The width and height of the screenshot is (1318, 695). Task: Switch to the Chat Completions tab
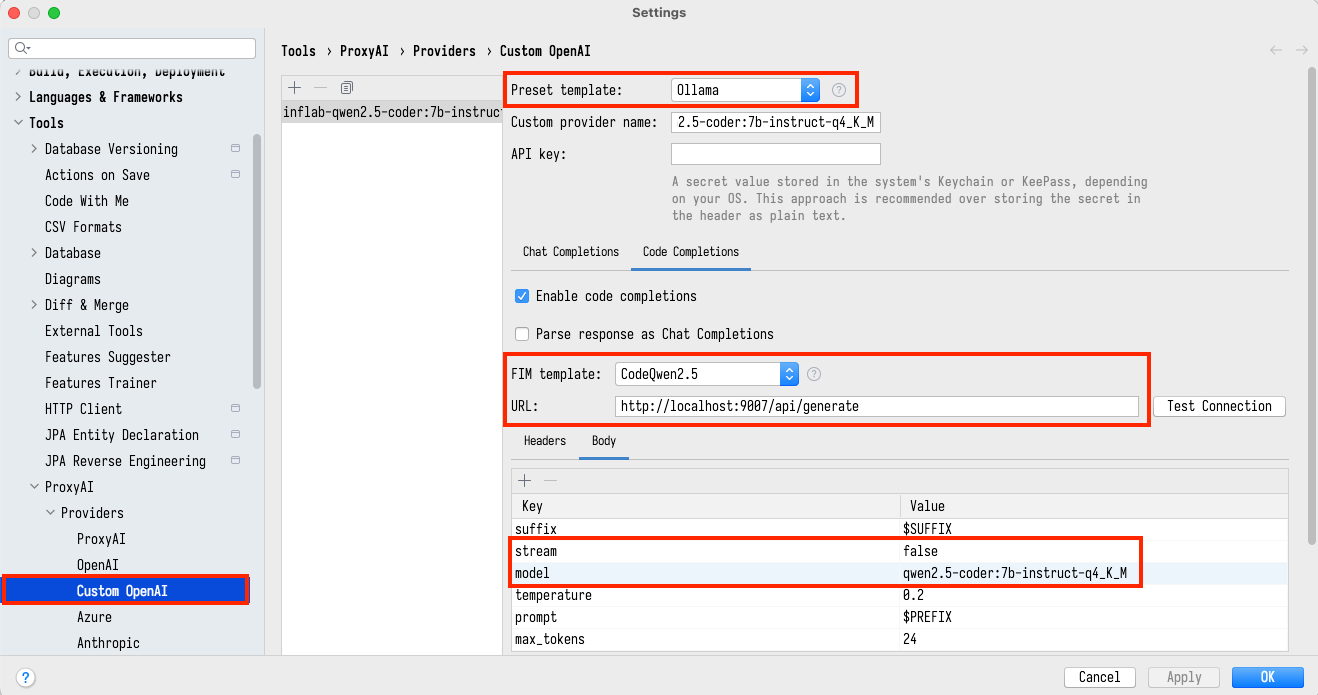570,252
